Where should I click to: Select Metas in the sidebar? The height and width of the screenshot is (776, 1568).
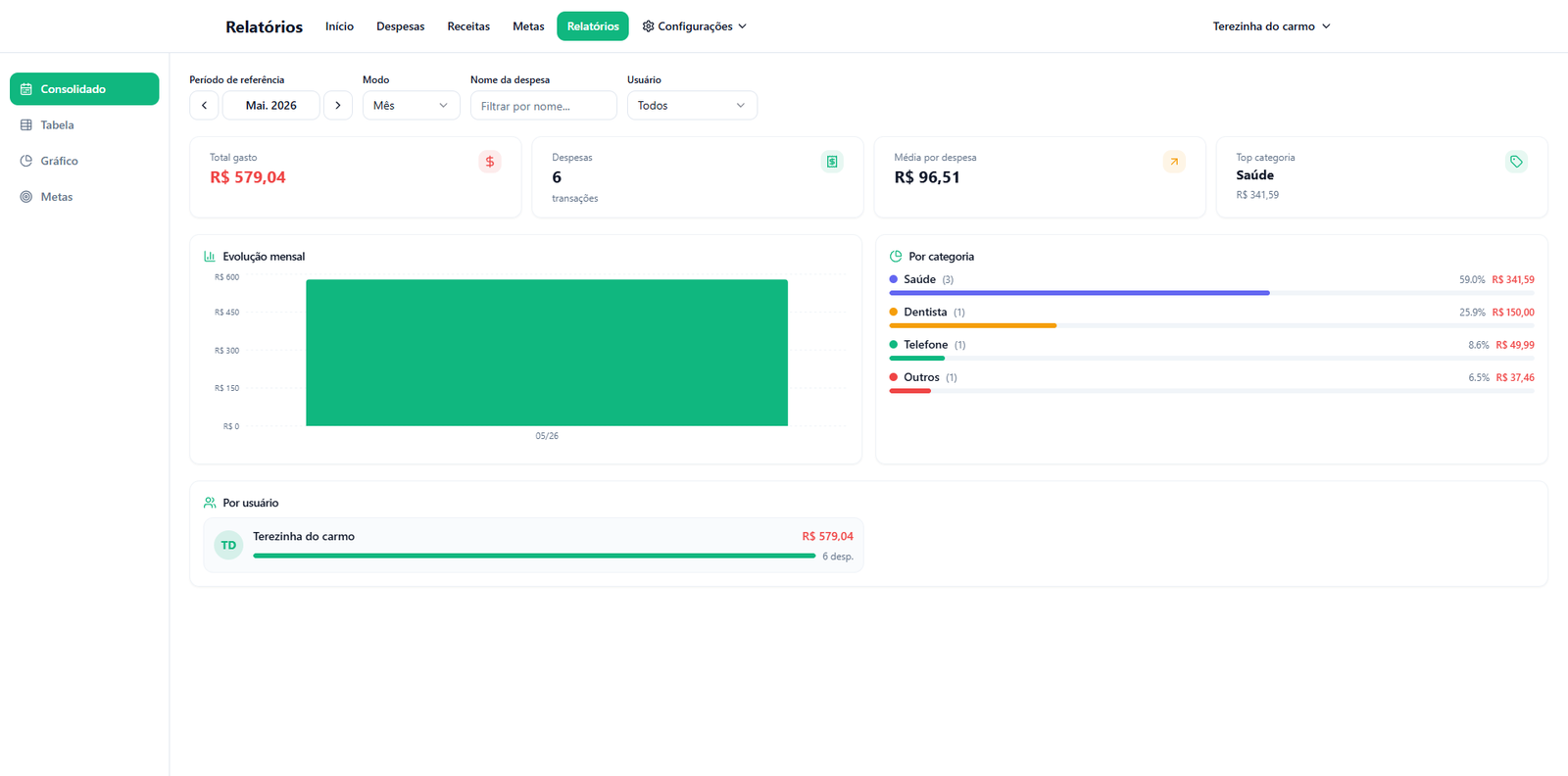click(84, 197)
